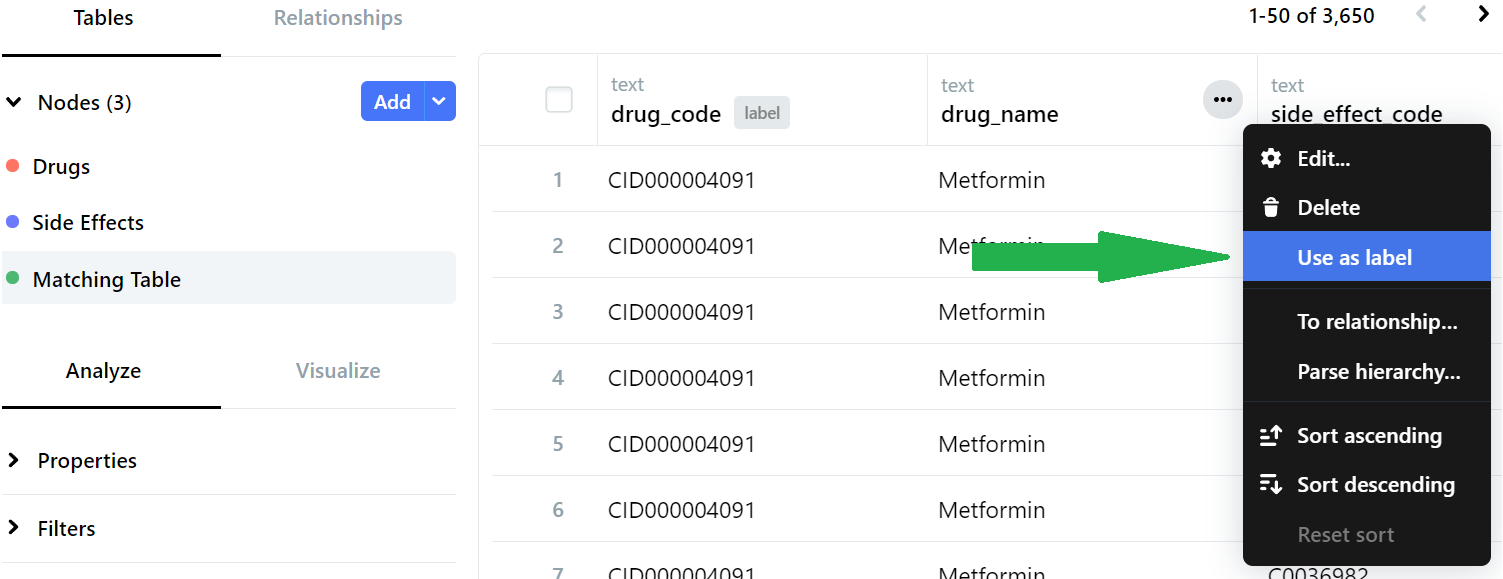Switch to the Relationships tab
Screen dimensions: 1503x579
[338, 18]
